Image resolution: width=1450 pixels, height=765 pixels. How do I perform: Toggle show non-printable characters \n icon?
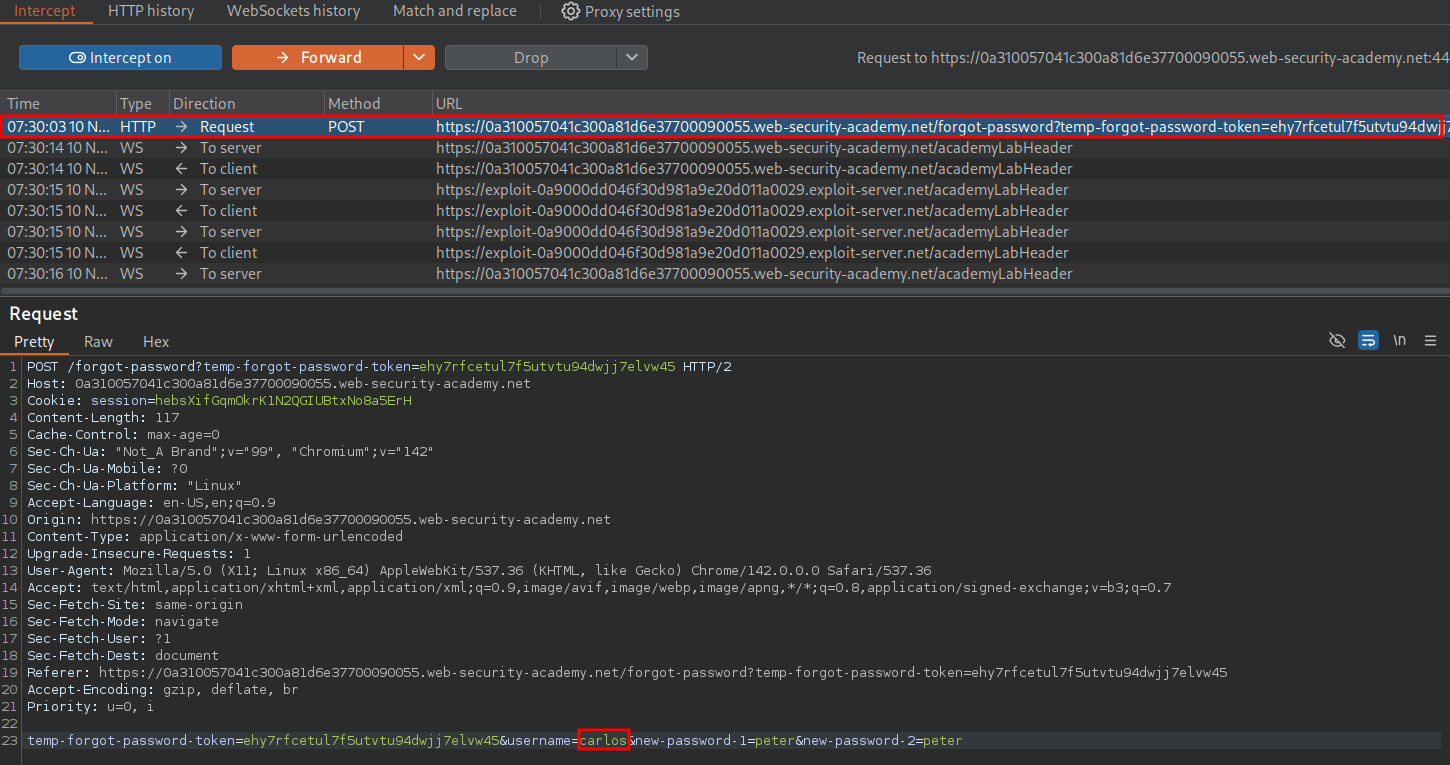1399,341
